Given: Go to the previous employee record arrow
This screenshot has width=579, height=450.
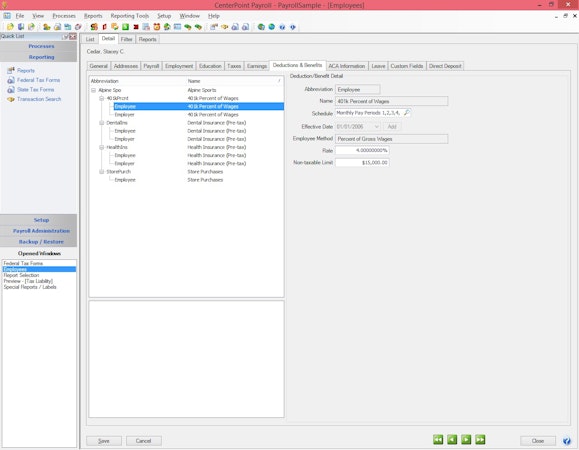Looking at the screenshot, I should pos(452,440).
